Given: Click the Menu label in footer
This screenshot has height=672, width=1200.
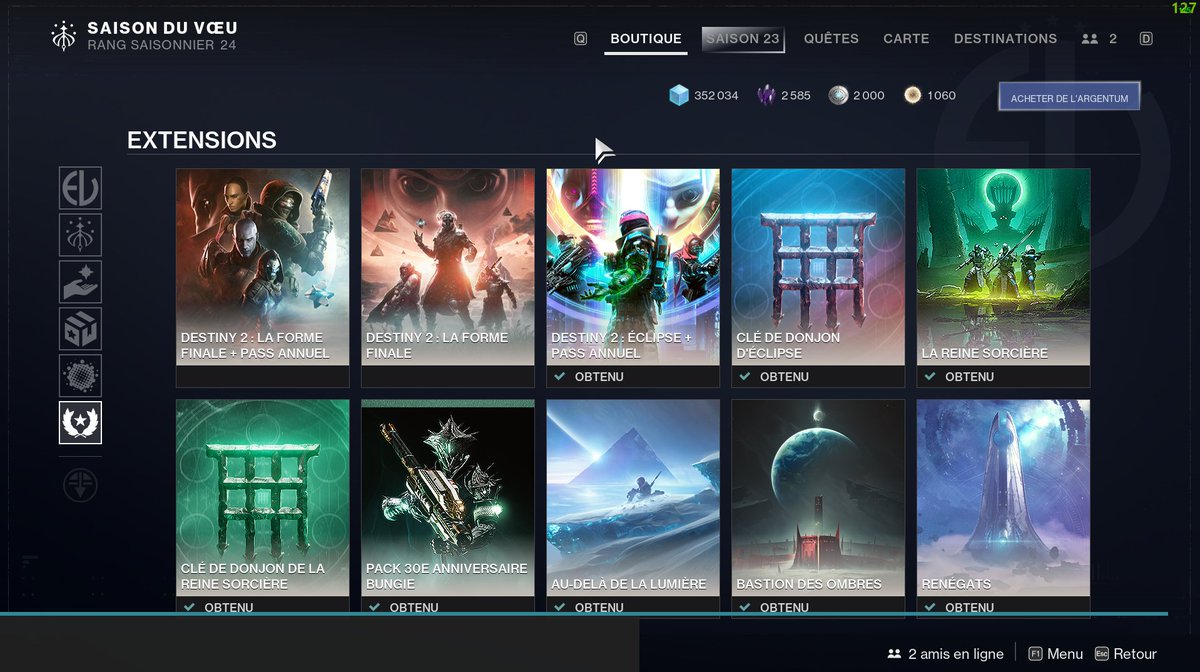Looking at the screenshot, I should [1065, 654].
